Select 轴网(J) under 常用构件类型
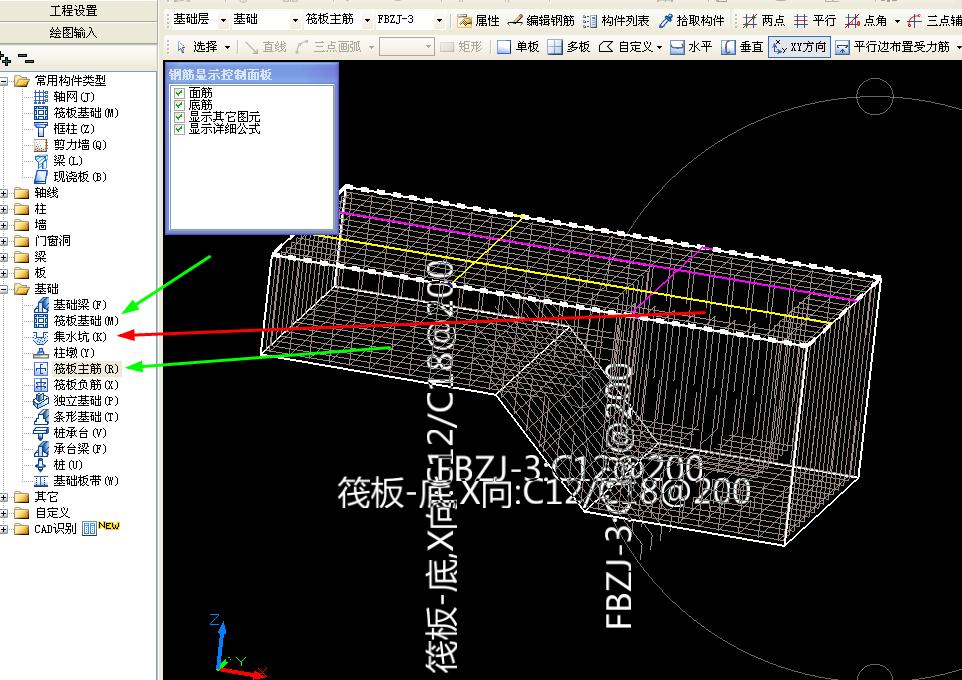The image size is (962, 680). [x=73, y=97]
